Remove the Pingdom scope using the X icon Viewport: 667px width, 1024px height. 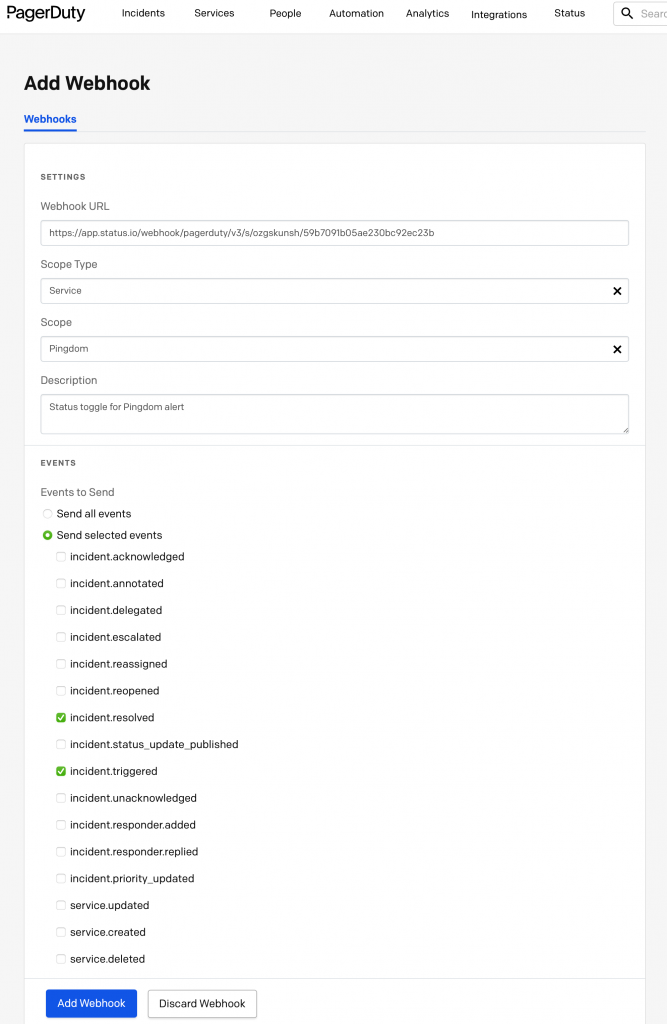617,349
